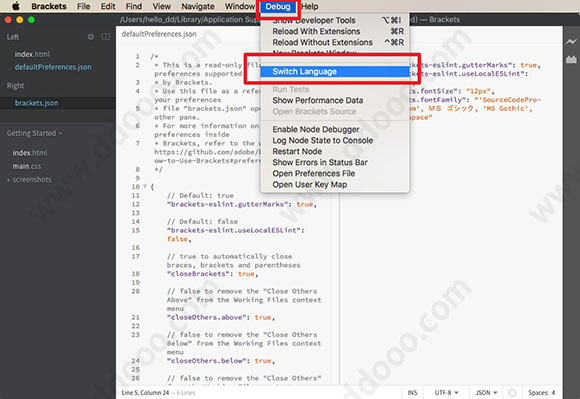
Task: Open the Help menu
Action: (310, 6)
